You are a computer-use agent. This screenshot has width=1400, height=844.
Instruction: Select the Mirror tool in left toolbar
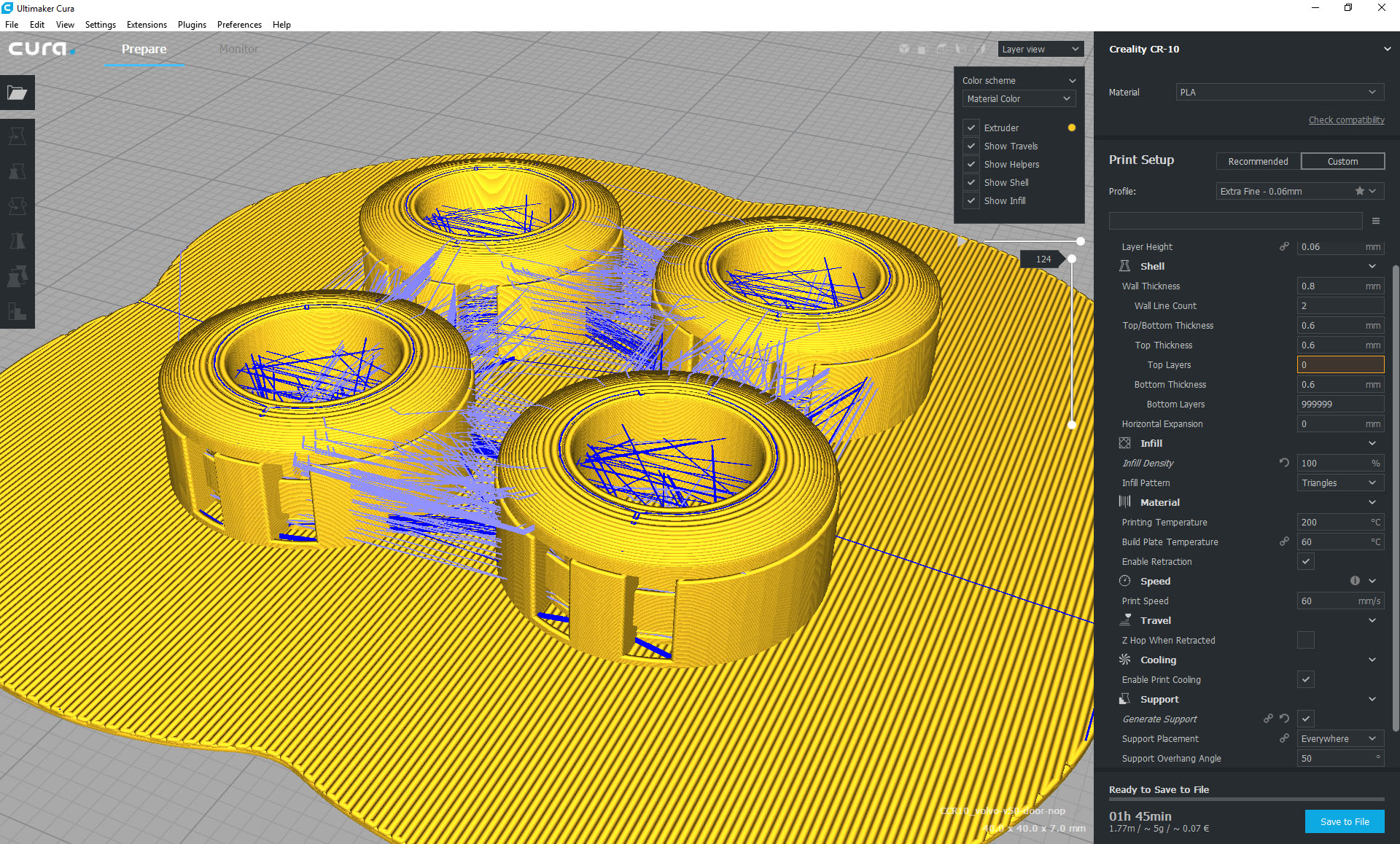point(17,241)
